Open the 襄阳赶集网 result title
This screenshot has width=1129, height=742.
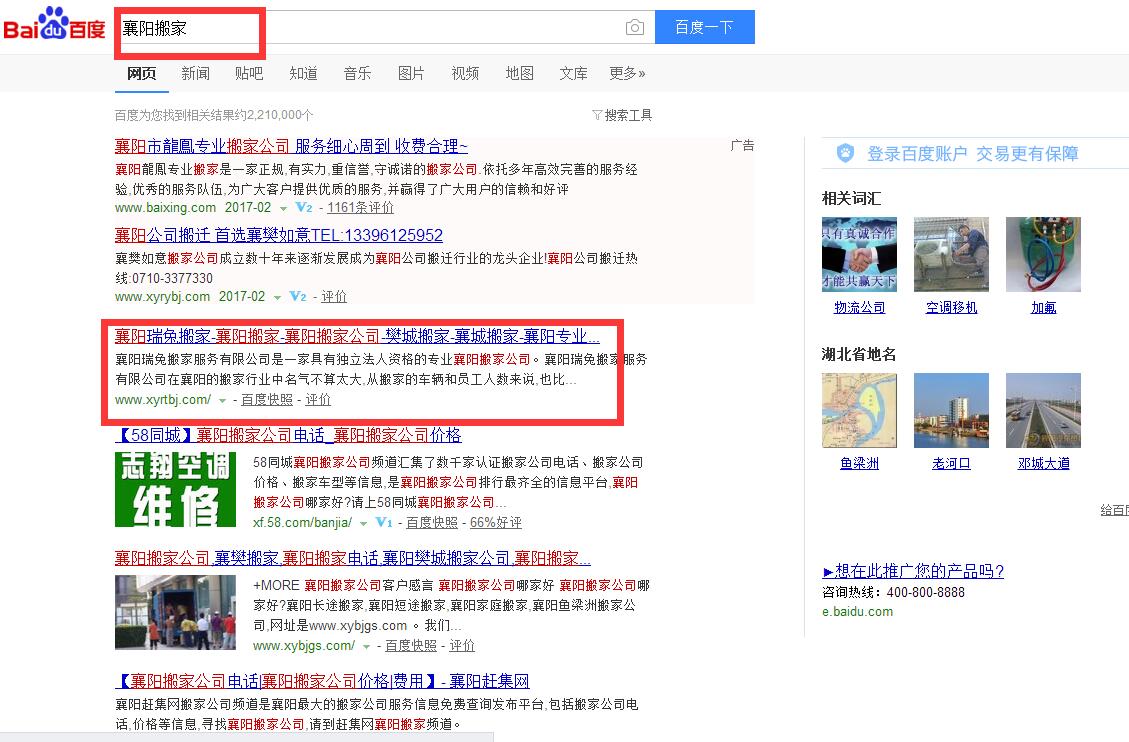click(x=322, y=681)
